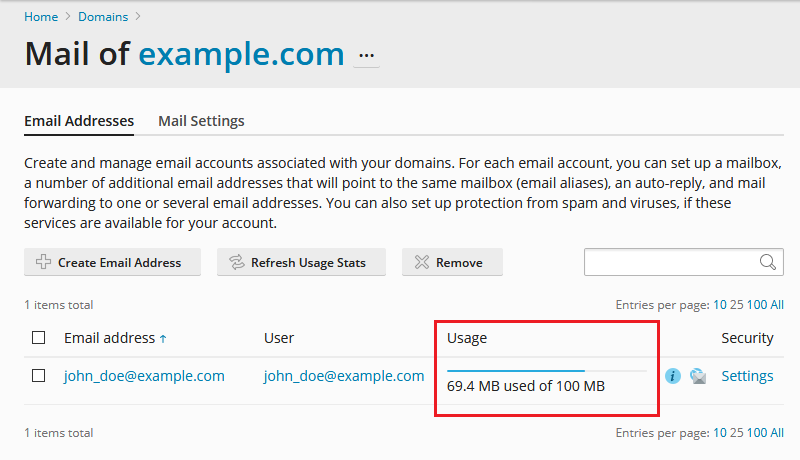This screenshot has height=460, width=800.
Task: Go to Home in the breadcrumb
Action: 41,16
